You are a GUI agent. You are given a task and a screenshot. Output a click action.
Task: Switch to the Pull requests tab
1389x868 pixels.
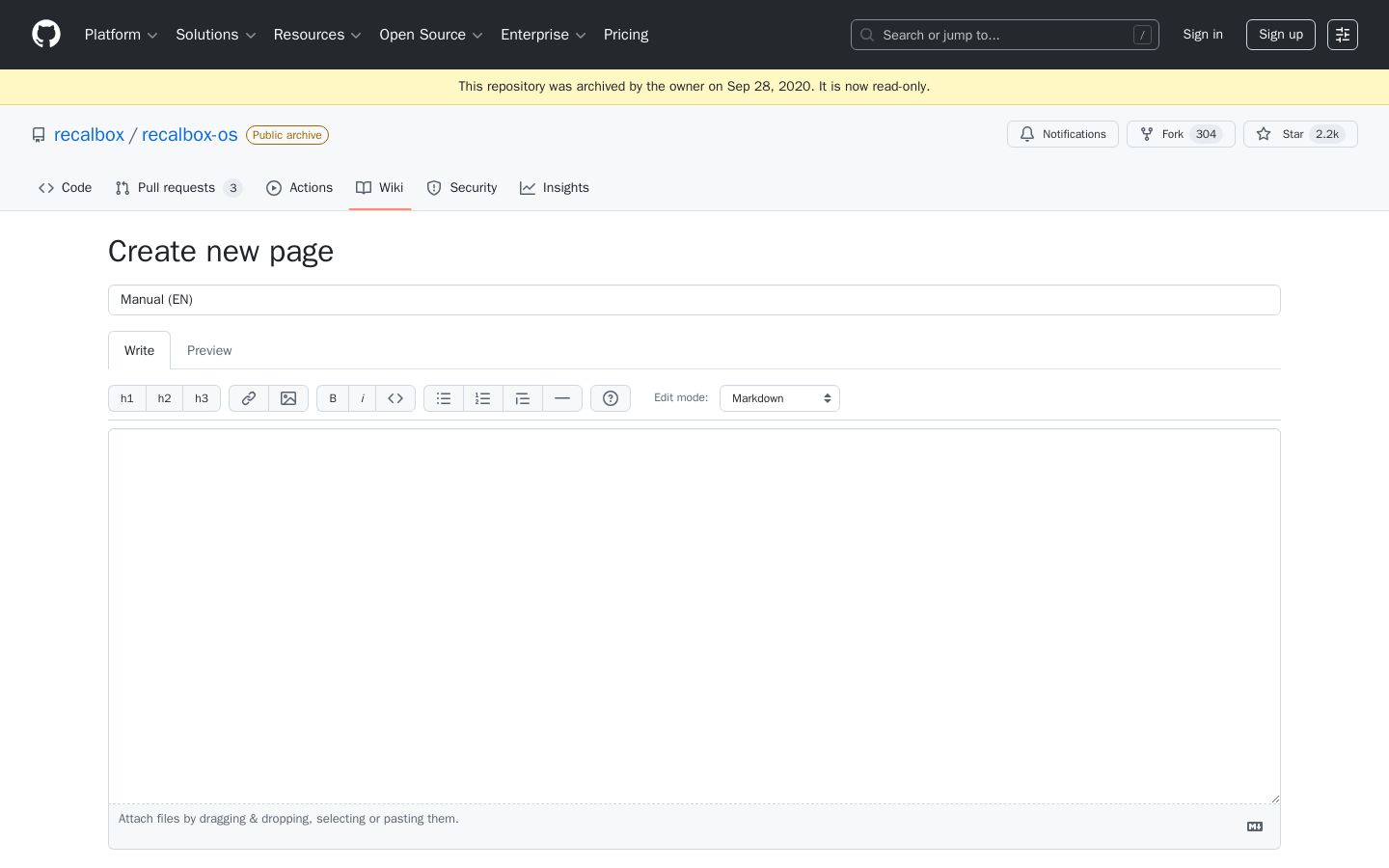178,188
